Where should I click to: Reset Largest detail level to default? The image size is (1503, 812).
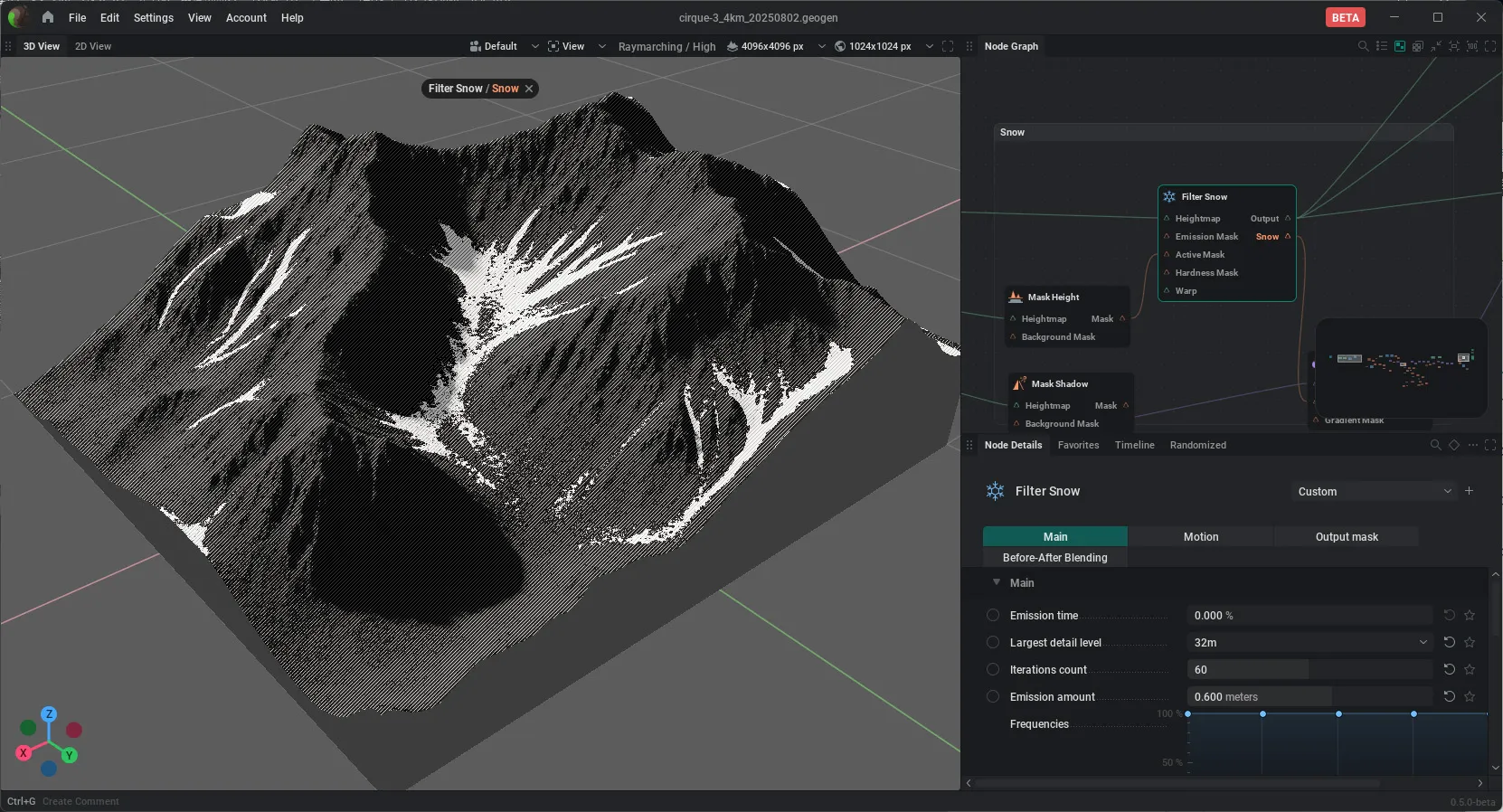click(1449, 642)
